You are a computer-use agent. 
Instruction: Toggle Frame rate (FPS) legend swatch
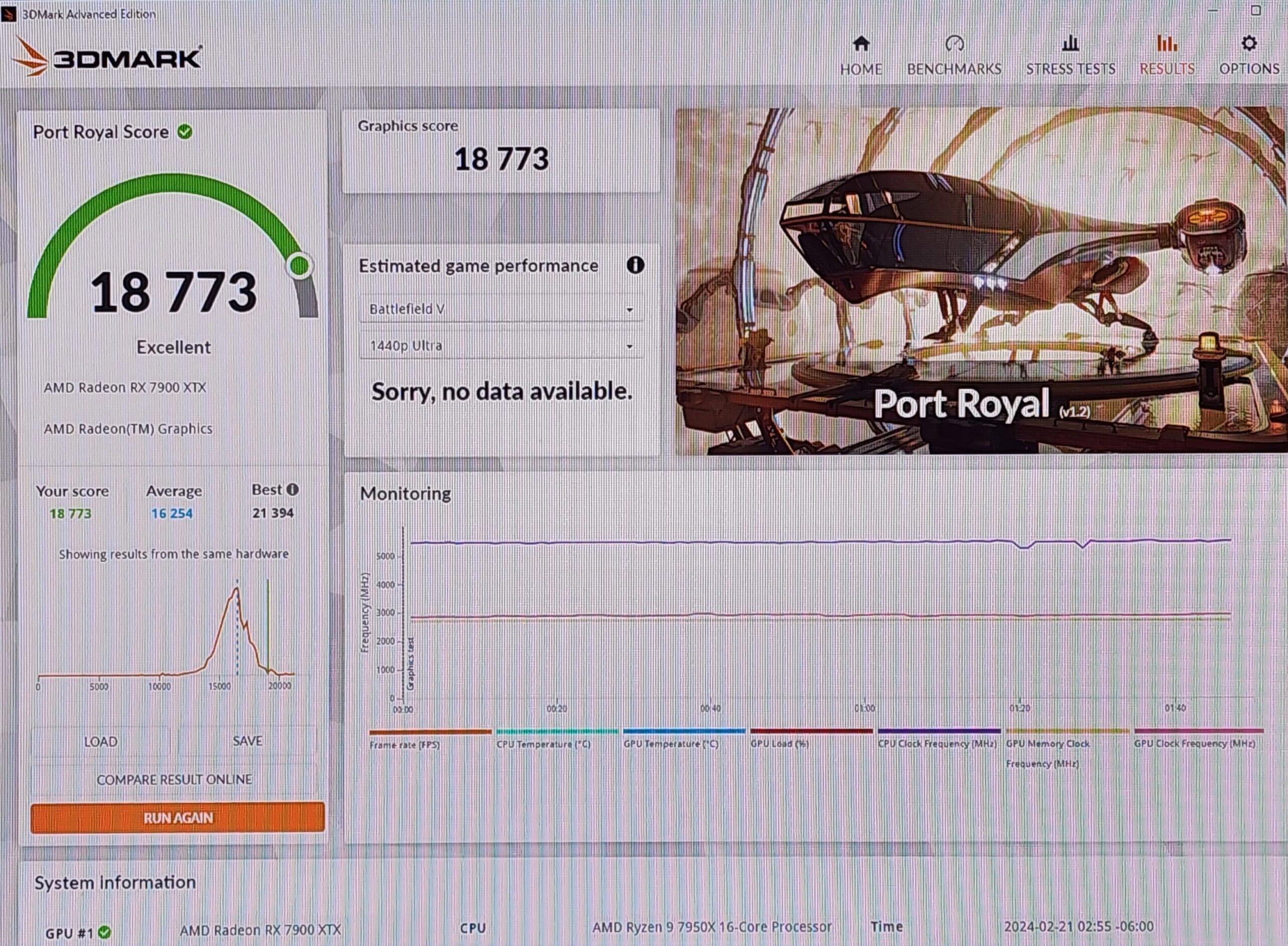[x=431, y=732]
